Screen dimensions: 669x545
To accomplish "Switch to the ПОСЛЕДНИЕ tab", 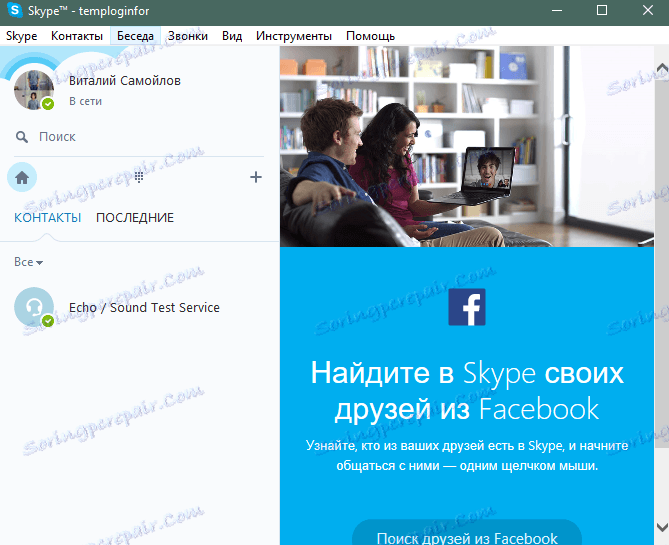I will click(x=135, y=218).
